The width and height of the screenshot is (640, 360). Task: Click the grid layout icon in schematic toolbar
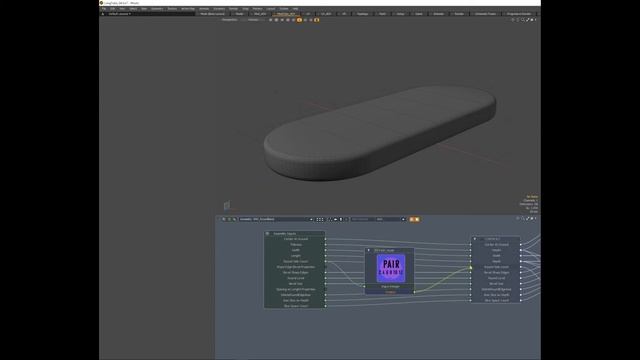320,219
